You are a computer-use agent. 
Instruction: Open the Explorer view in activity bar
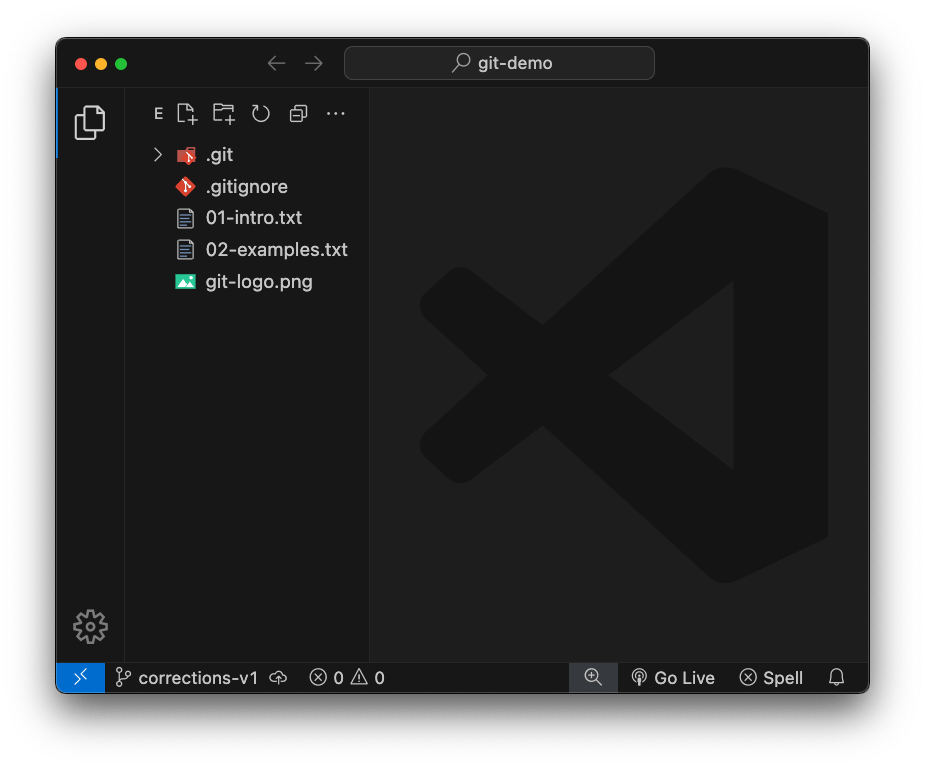click(x=90, y=123)
